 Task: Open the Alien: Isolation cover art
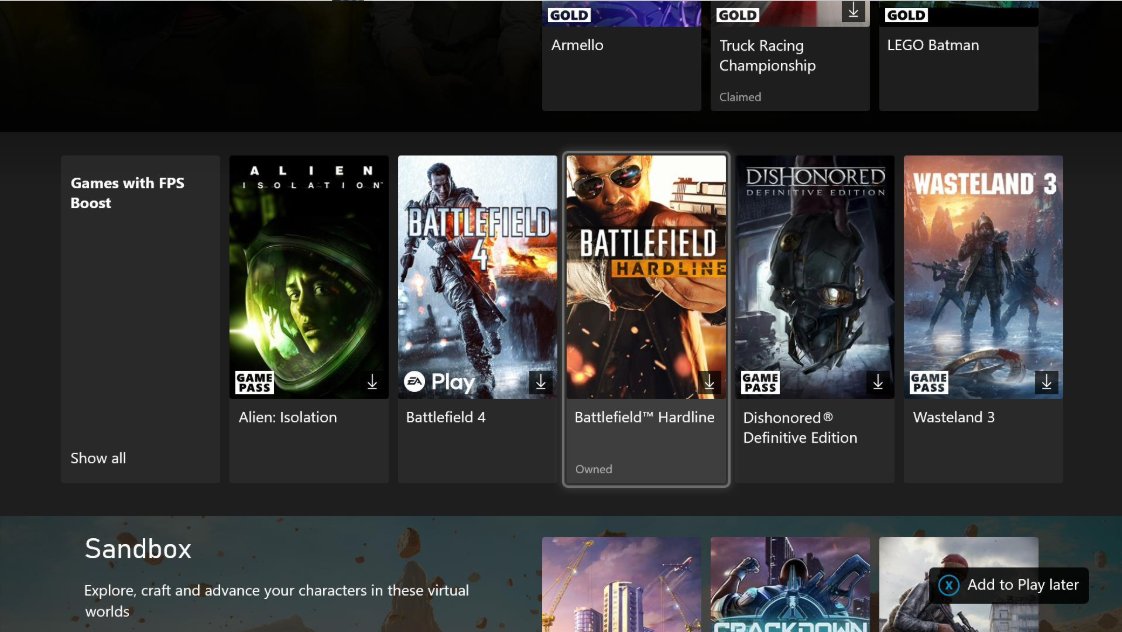309,277
